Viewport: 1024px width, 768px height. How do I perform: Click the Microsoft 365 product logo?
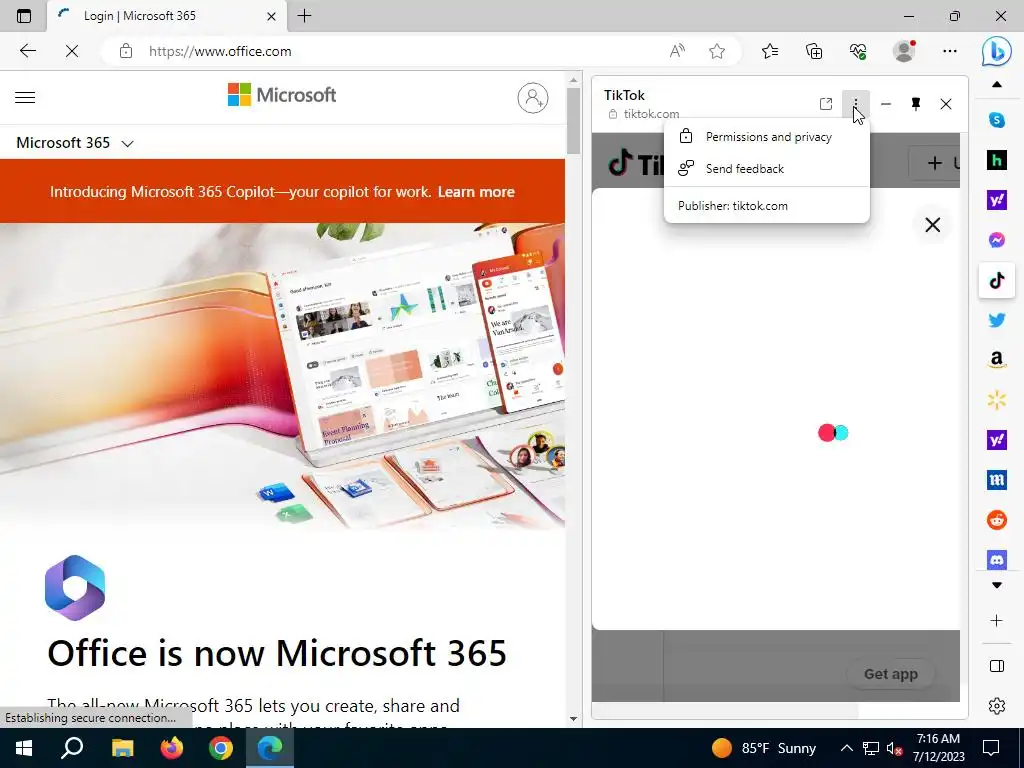click(75, 588)
